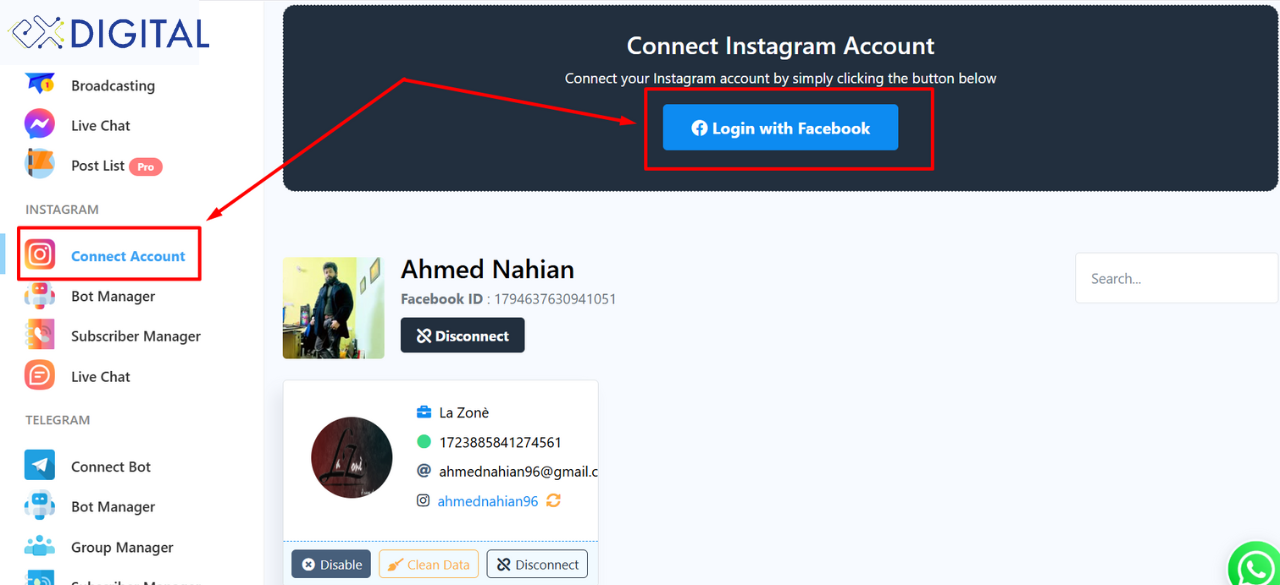Select the Instagram Connect Account icon
The width and height of the screenshot is (1280, 585).
coord(40,255)
